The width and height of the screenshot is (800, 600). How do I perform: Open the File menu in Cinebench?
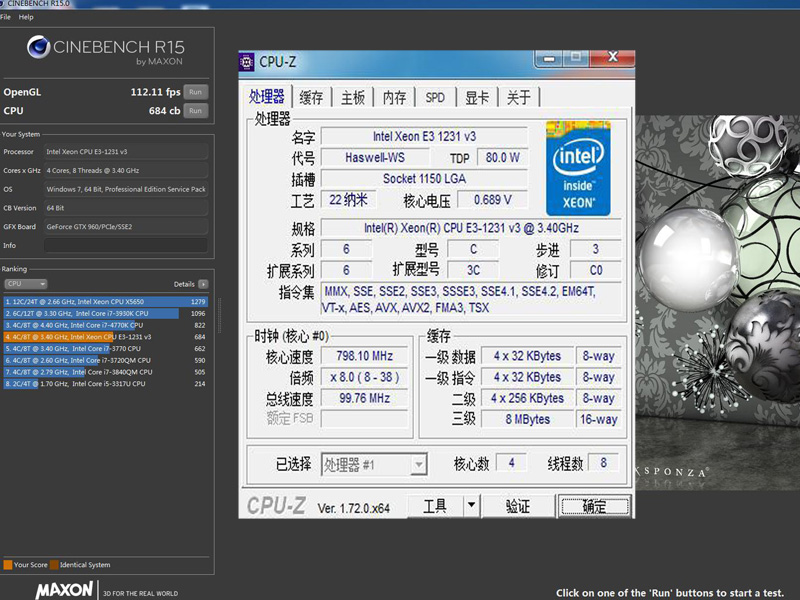[5, 17]
